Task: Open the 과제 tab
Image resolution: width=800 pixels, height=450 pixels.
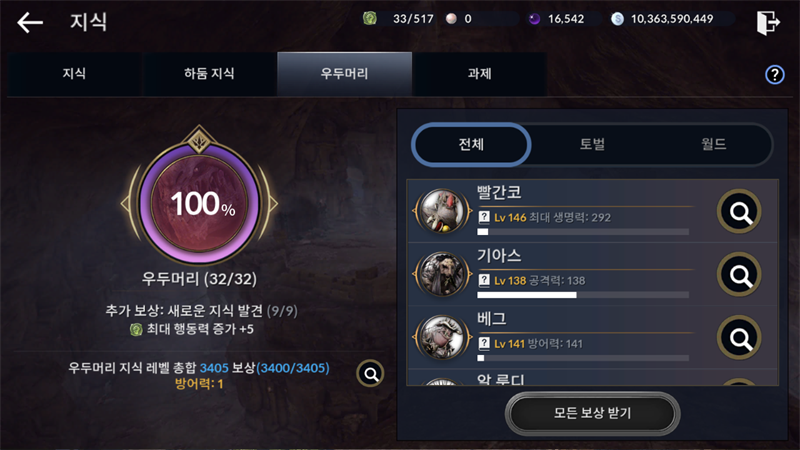Action: point(480,73)
